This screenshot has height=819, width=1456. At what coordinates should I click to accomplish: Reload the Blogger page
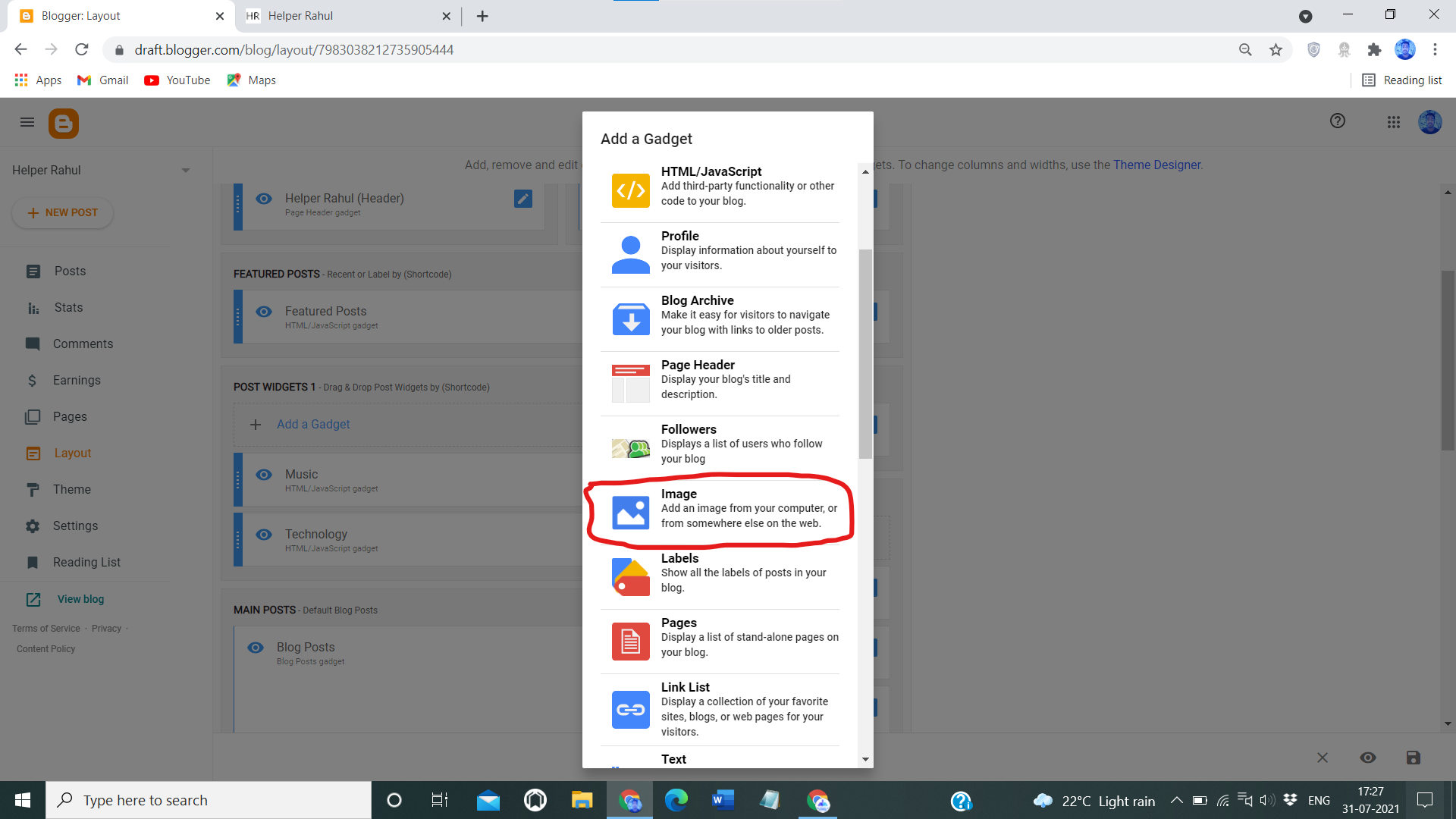tap(82, 50)
